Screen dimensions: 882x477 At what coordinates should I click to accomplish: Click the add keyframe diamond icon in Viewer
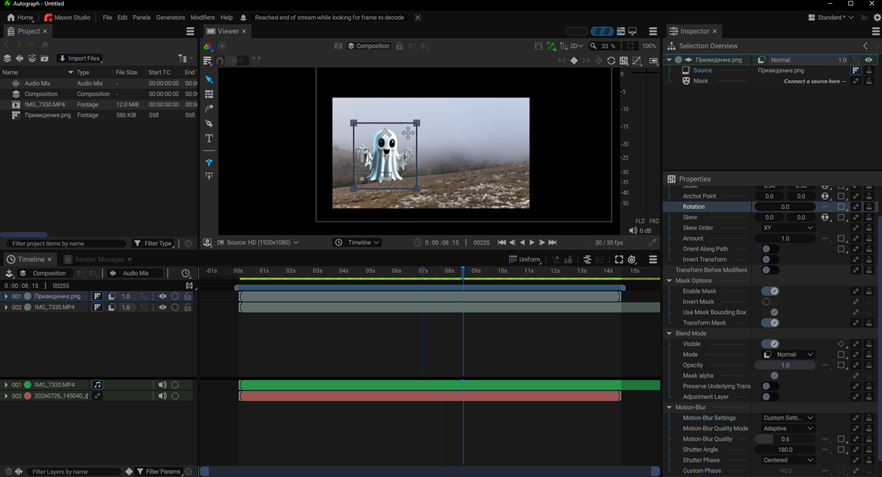point(574,61)
